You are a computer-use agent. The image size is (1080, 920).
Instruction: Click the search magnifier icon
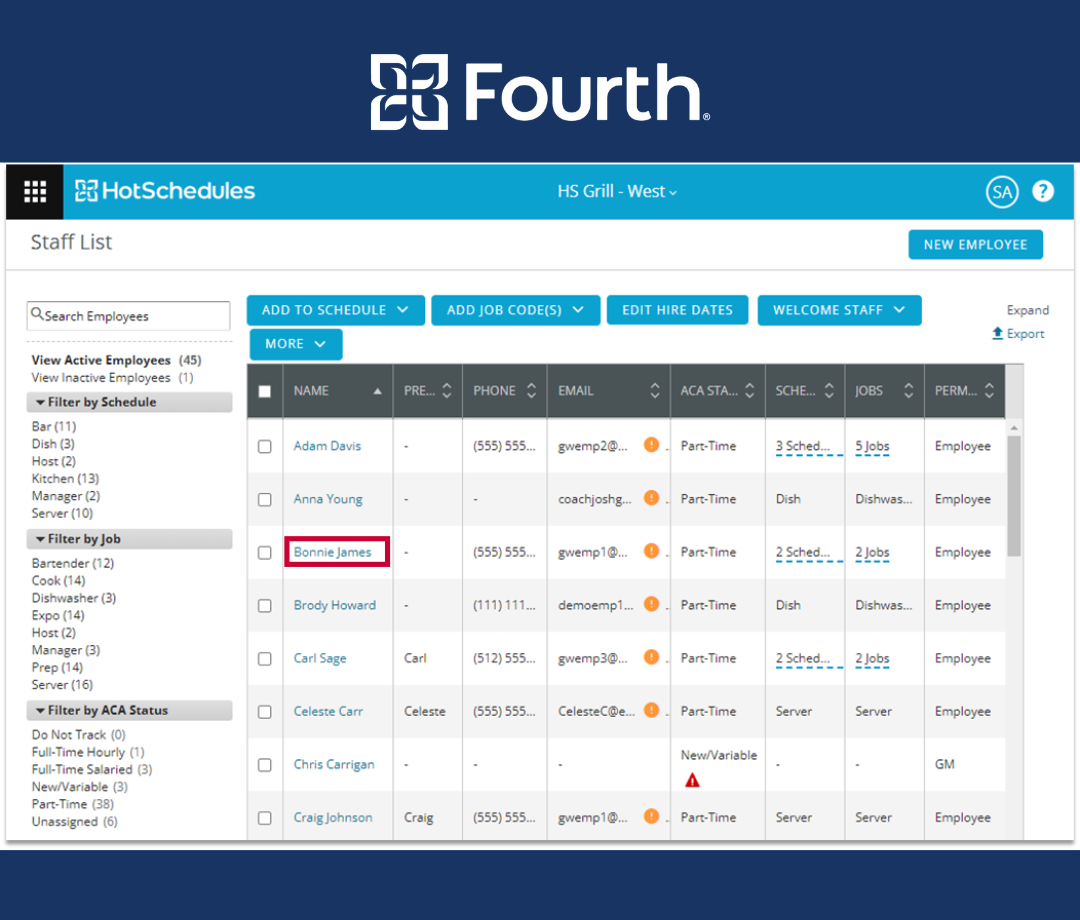[37, 314]
